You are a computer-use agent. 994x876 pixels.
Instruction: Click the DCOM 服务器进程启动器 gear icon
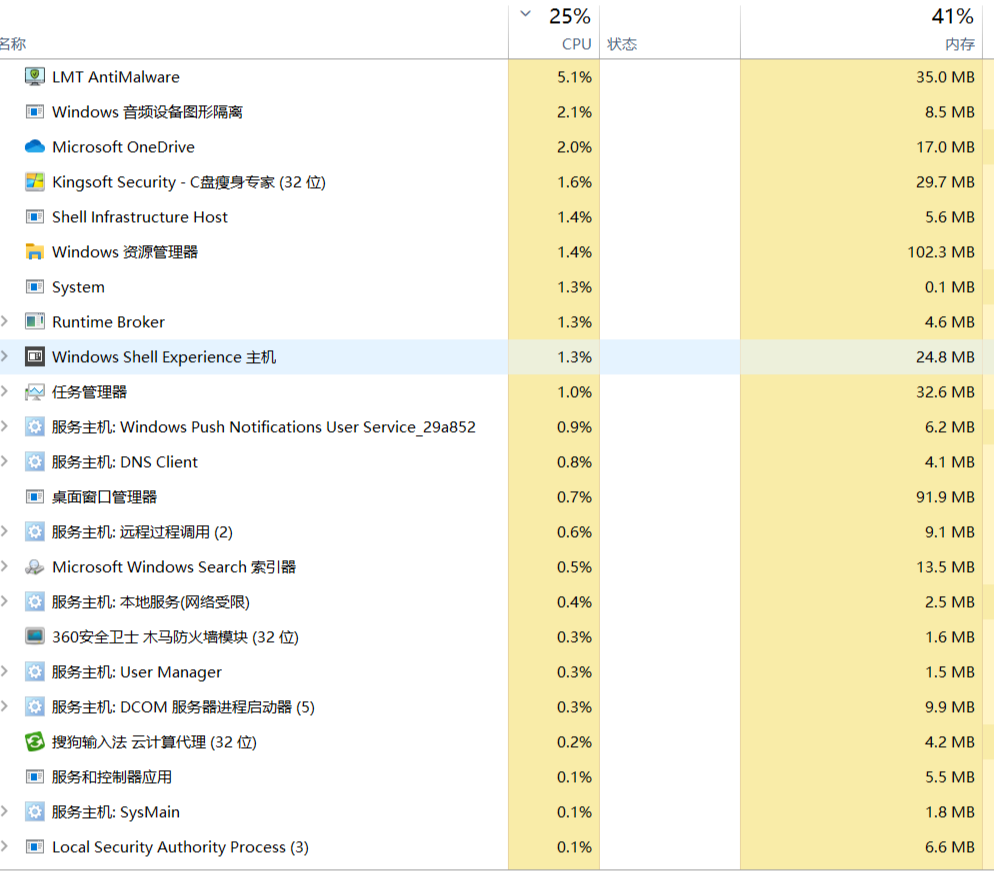coord(35,706)
